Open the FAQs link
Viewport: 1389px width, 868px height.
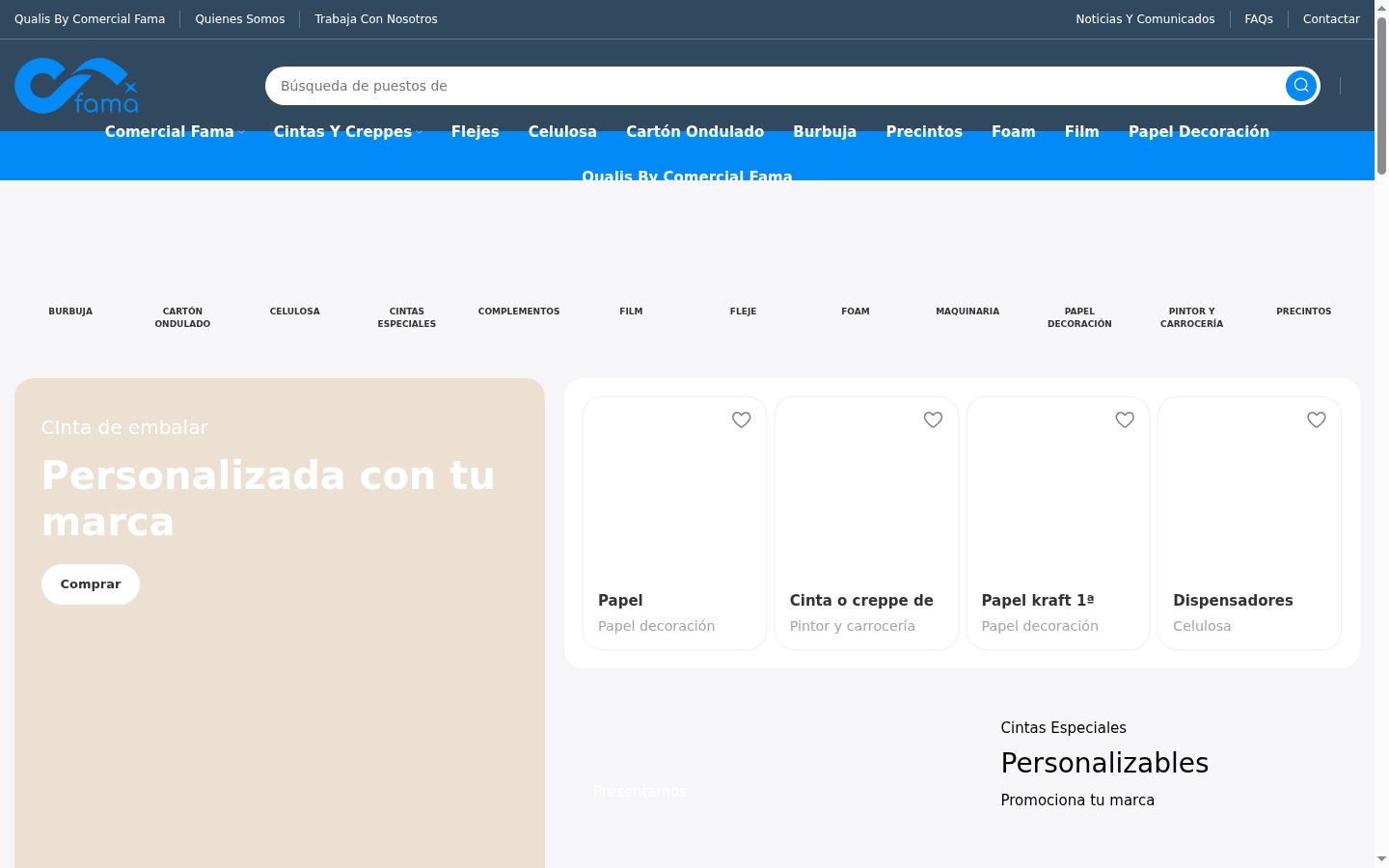click(1259, 19)
